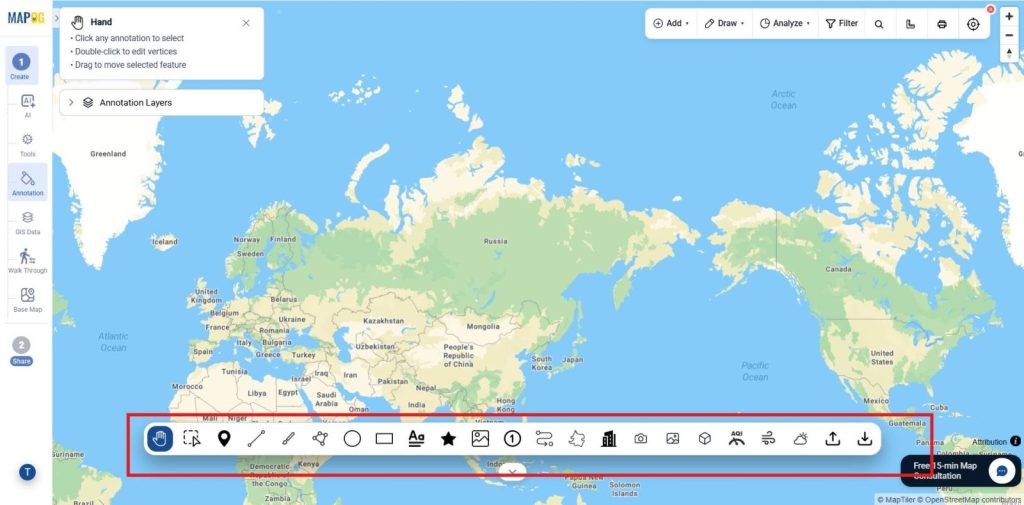Click the MAPOG logo
The image size is (1024, 505).
click(26, 18)
